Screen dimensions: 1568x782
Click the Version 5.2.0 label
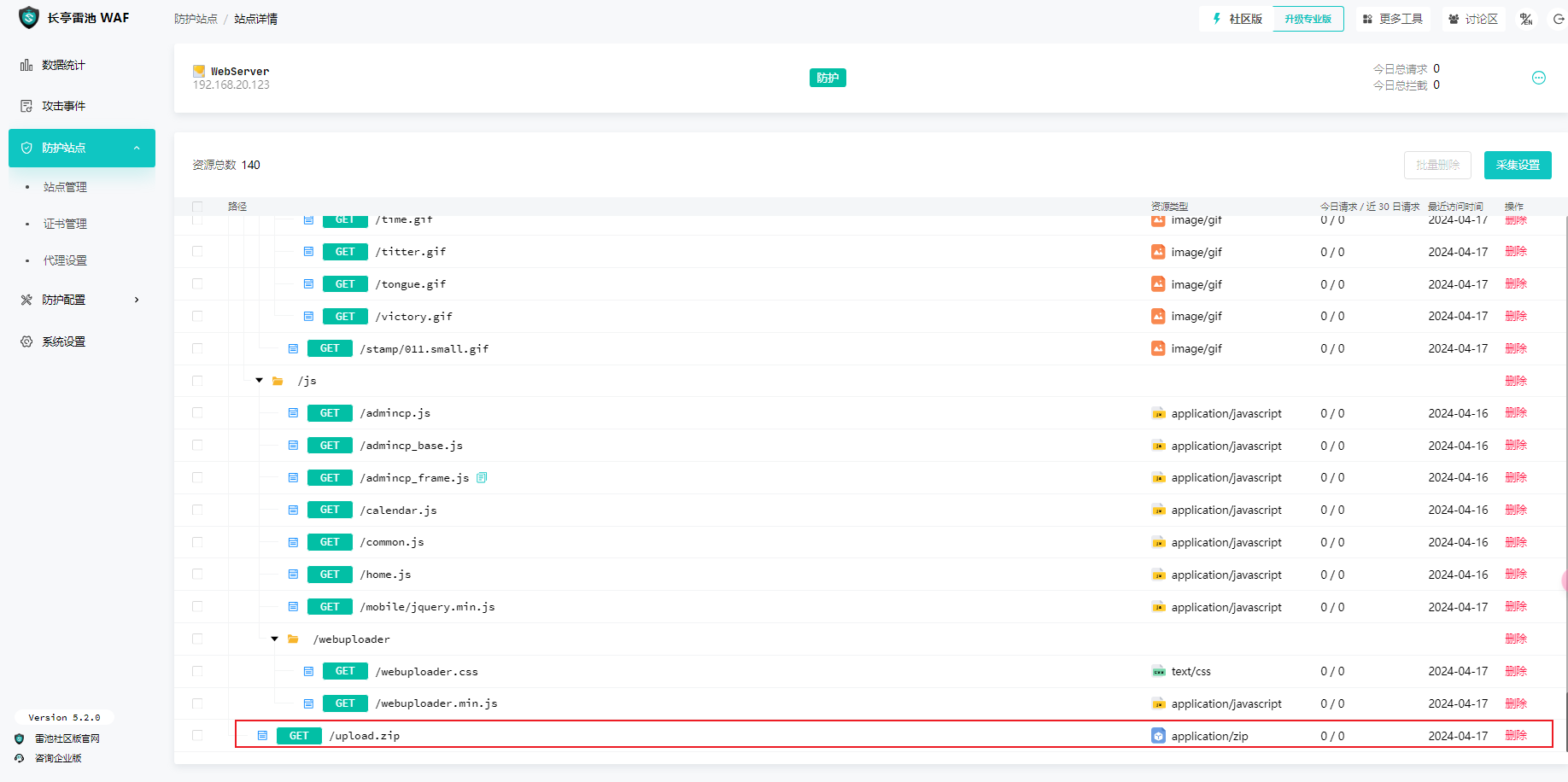point(64,717)
